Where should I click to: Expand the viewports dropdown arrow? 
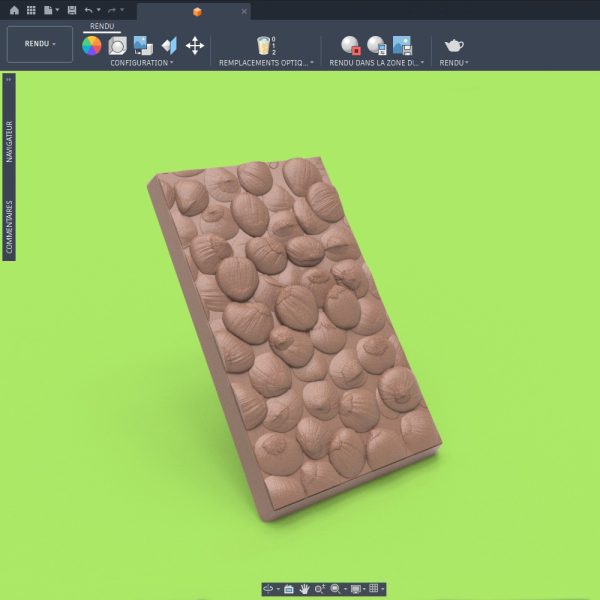(382, 589)
